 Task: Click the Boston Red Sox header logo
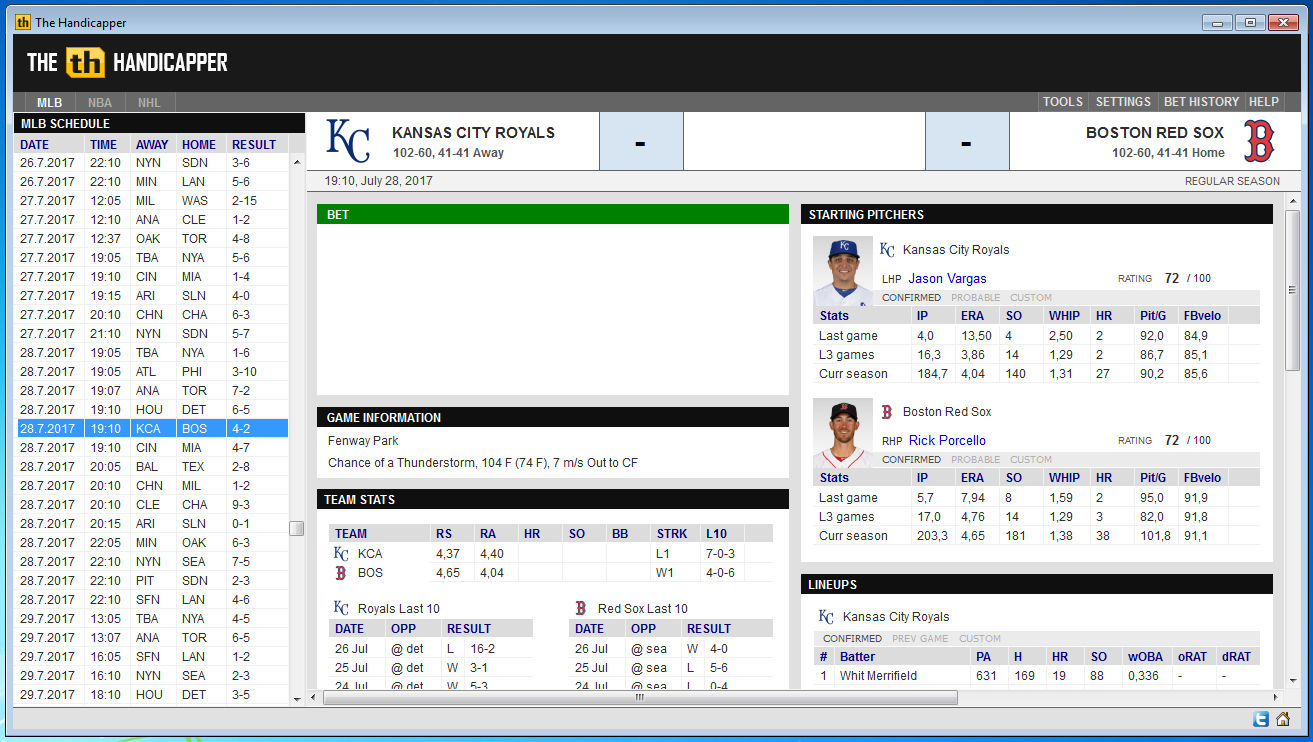tap(1258, 141)
